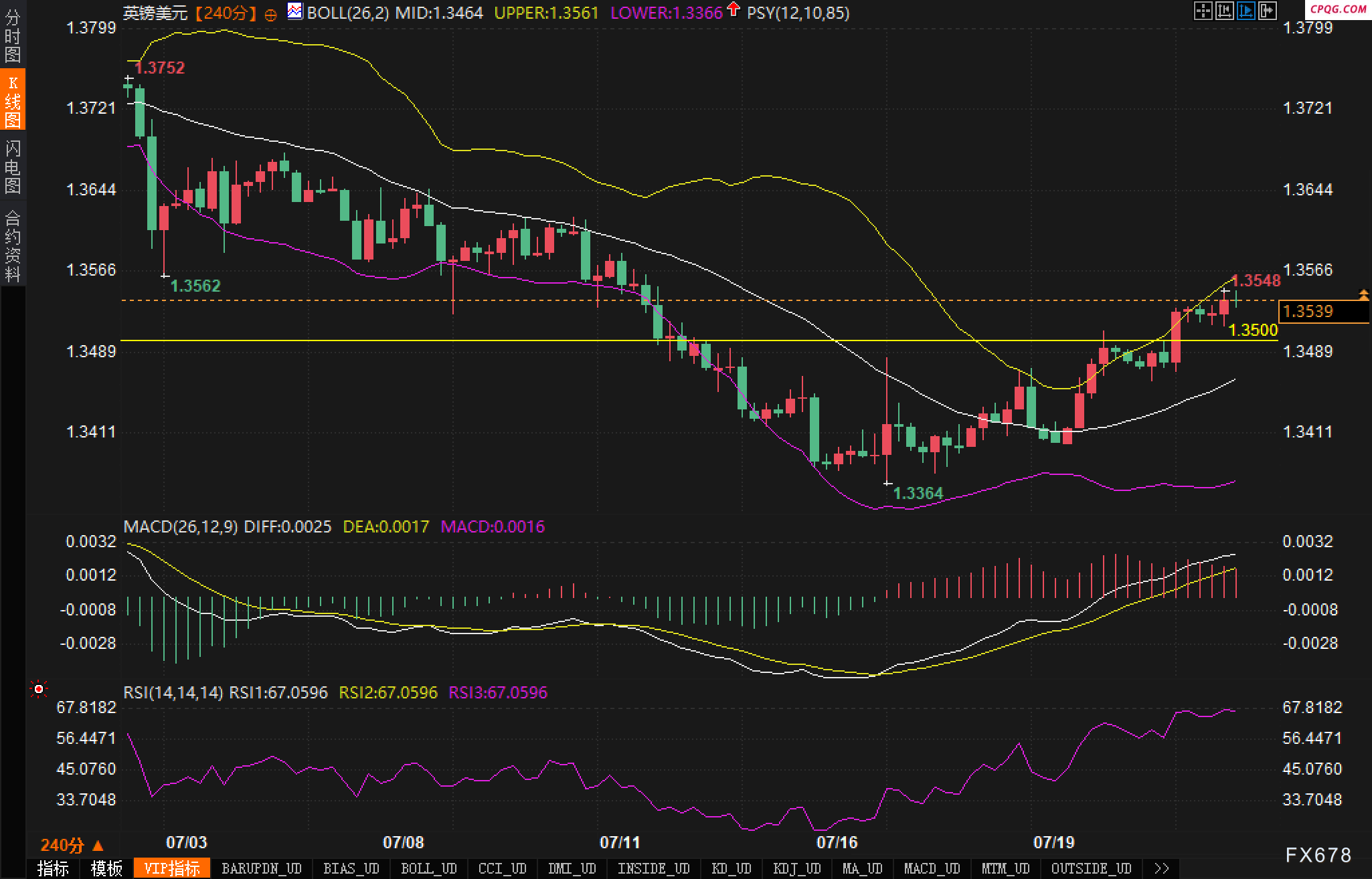Viewport: 1372px width, 879px height.
Task: Click the red up-arrow next to LOWER value
Action: coord(734,10)
